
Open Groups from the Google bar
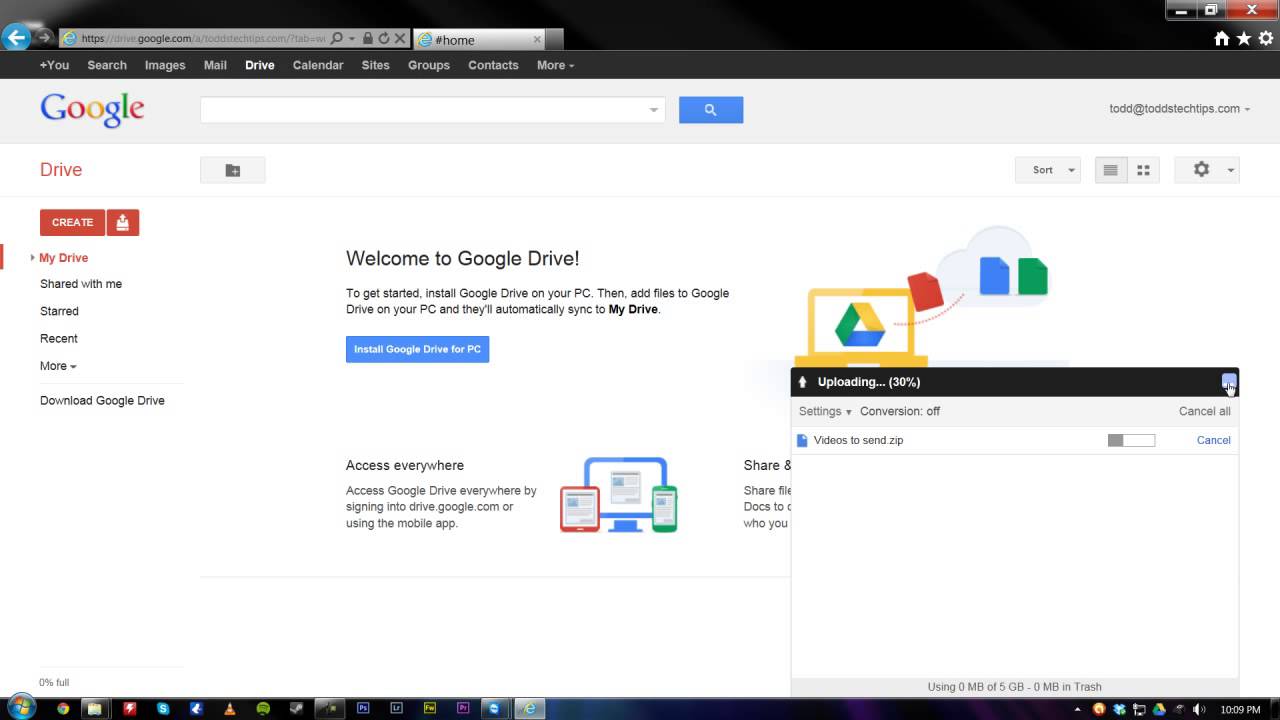coord(429,65)
